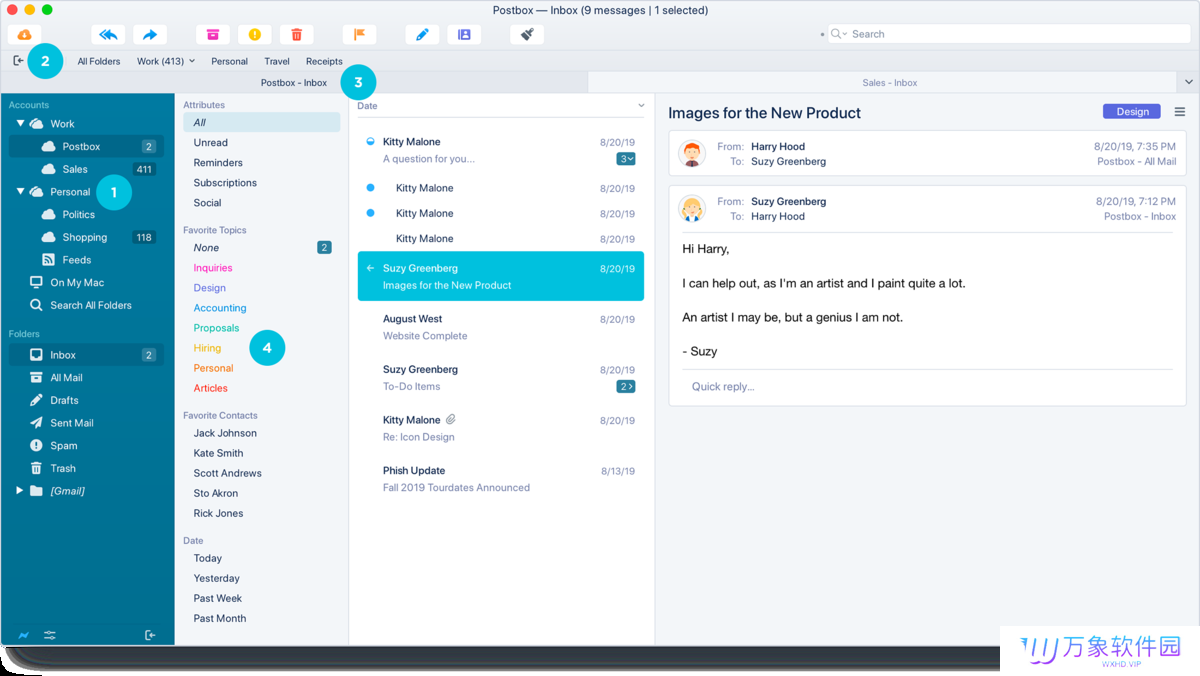Click the orange flag toolbar icon
1200x676 pixels.
359,34
